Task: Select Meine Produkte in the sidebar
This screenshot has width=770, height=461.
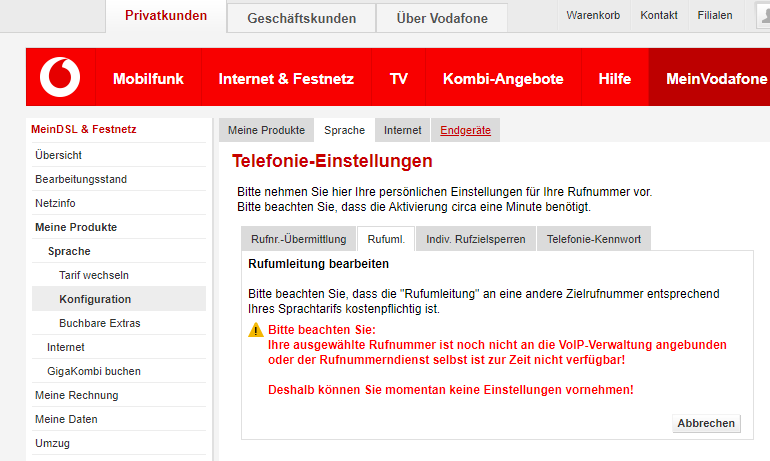Action: click(x=119, y=227)
